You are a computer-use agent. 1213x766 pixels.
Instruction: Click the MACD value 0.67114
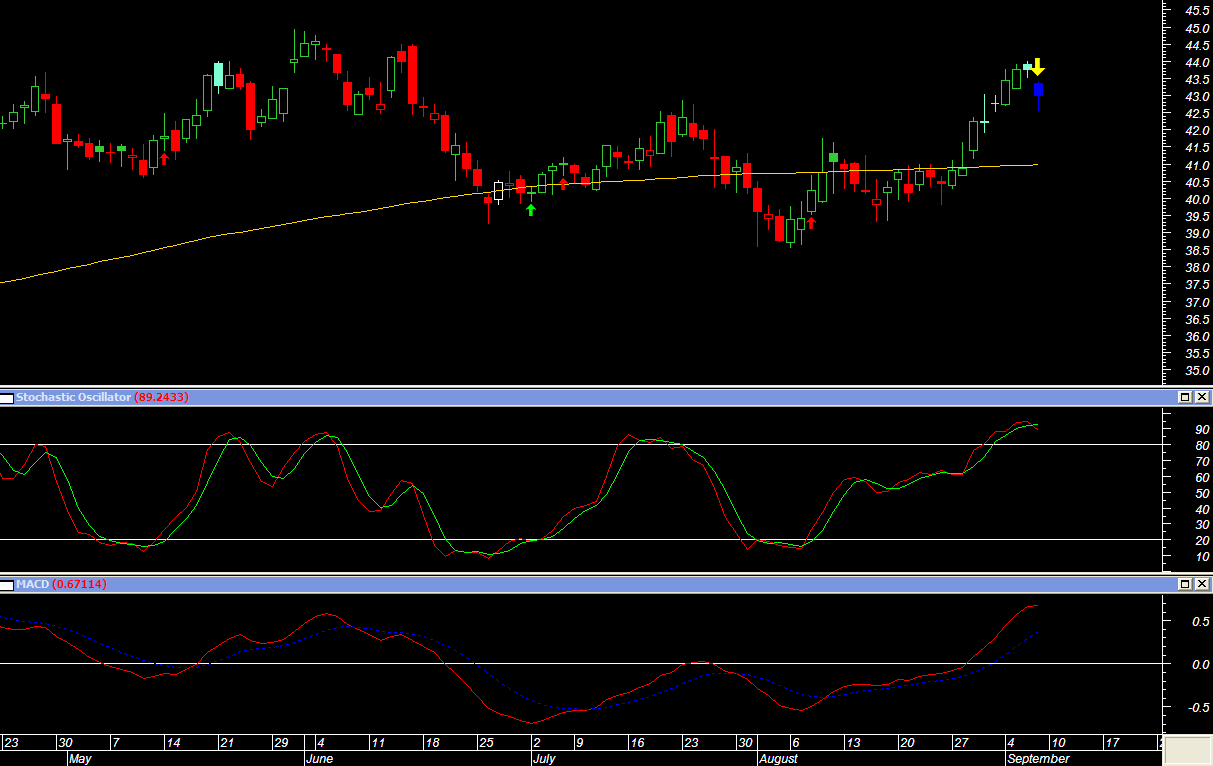(x=79, y=584)
